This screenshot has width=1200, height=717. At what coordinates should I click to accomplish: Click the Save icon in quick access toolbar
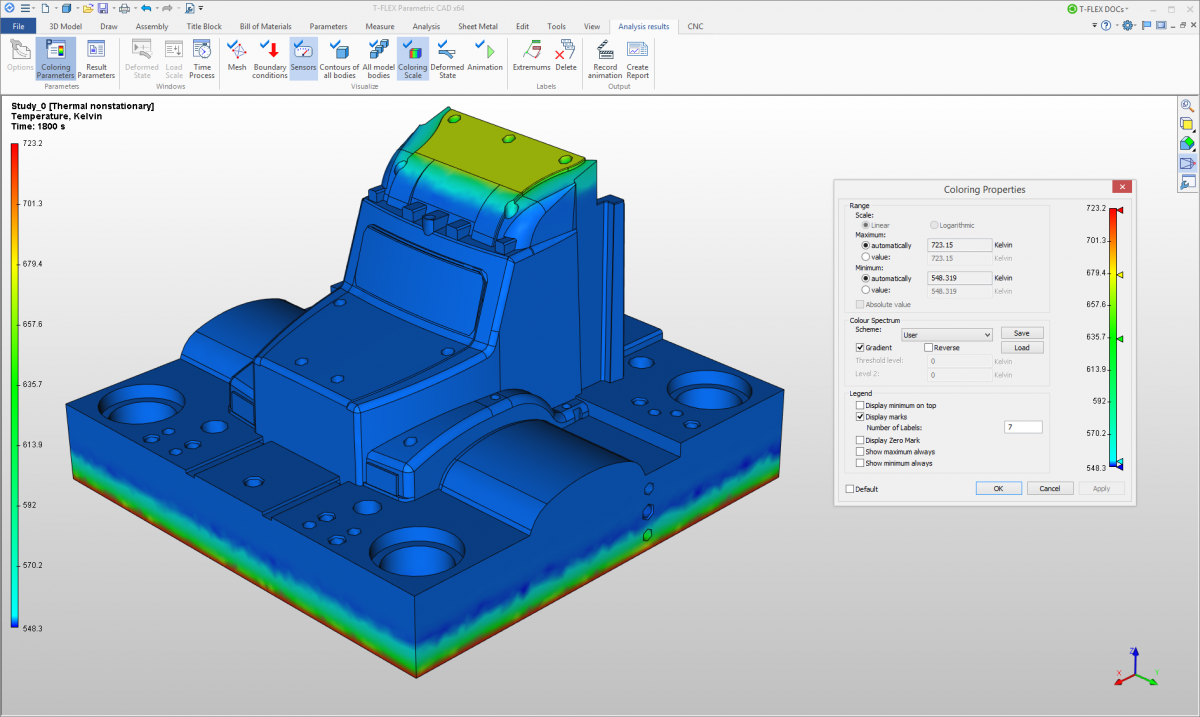[103, 8]
